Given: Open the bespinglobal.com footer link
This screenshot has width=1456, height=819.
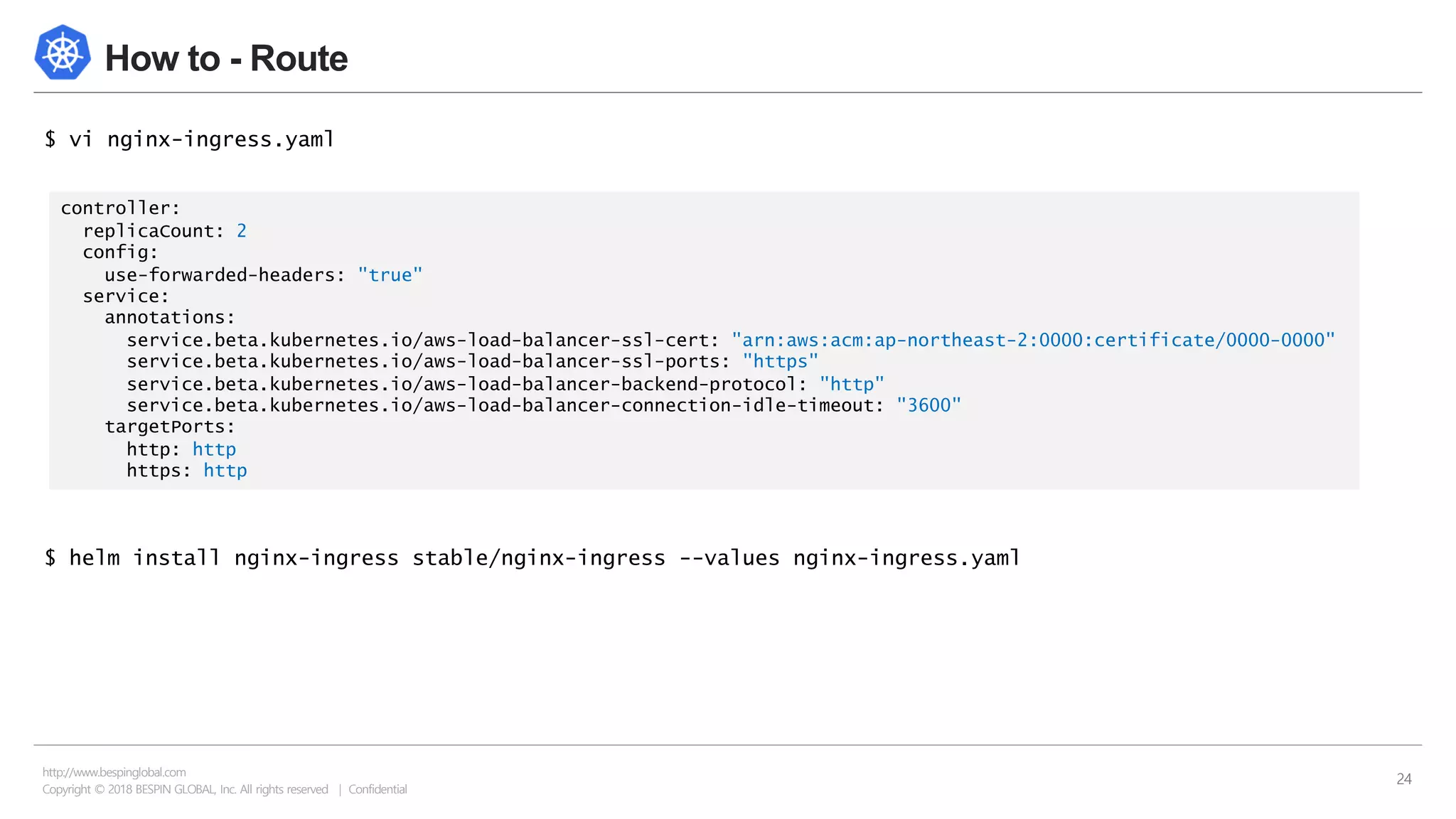Looking at the screenshot, I should 114,772.
